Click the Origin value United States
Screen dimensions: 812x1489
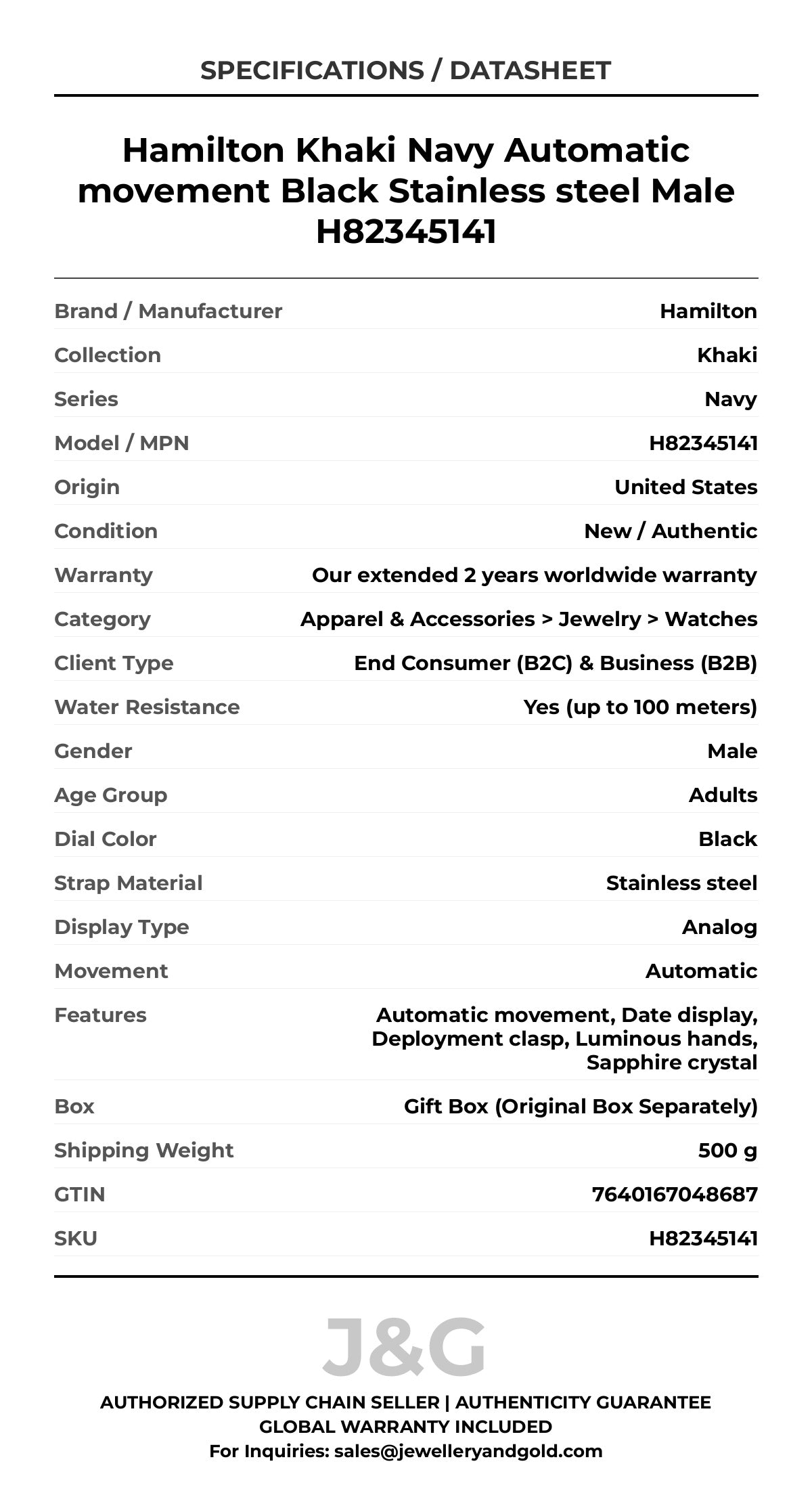685,487
